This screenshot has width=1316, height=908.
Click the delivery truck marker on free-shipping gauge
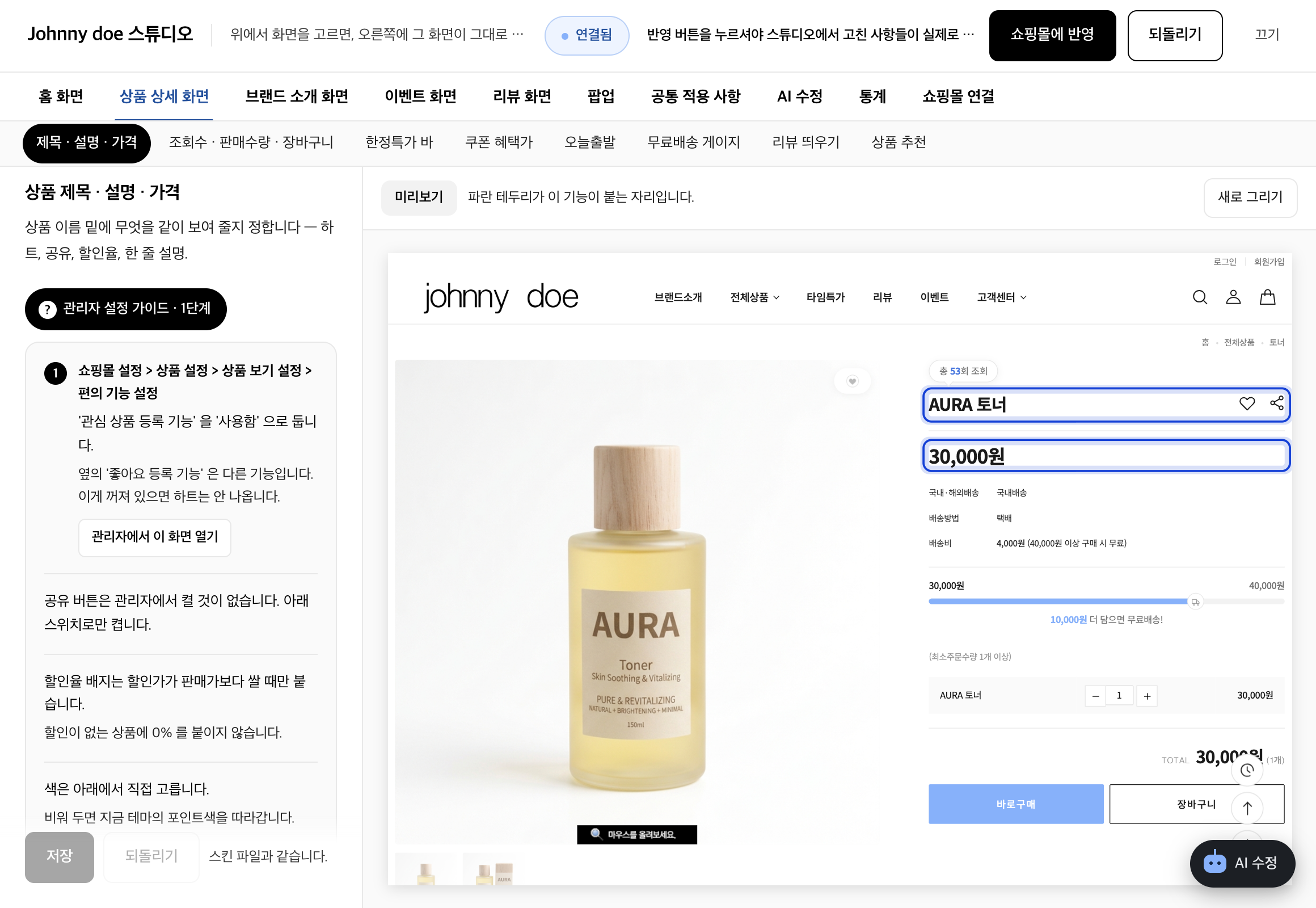pos(1195,602)
